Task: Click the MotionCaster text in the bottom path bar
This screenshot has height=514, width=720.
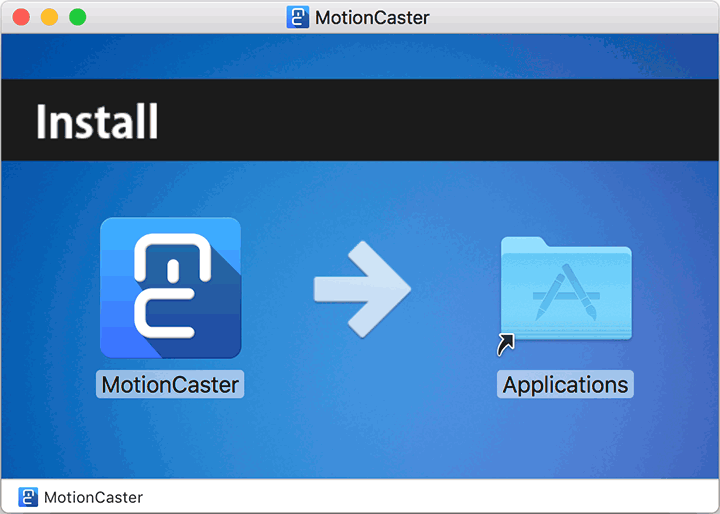Action: click(x=93, y=497)
